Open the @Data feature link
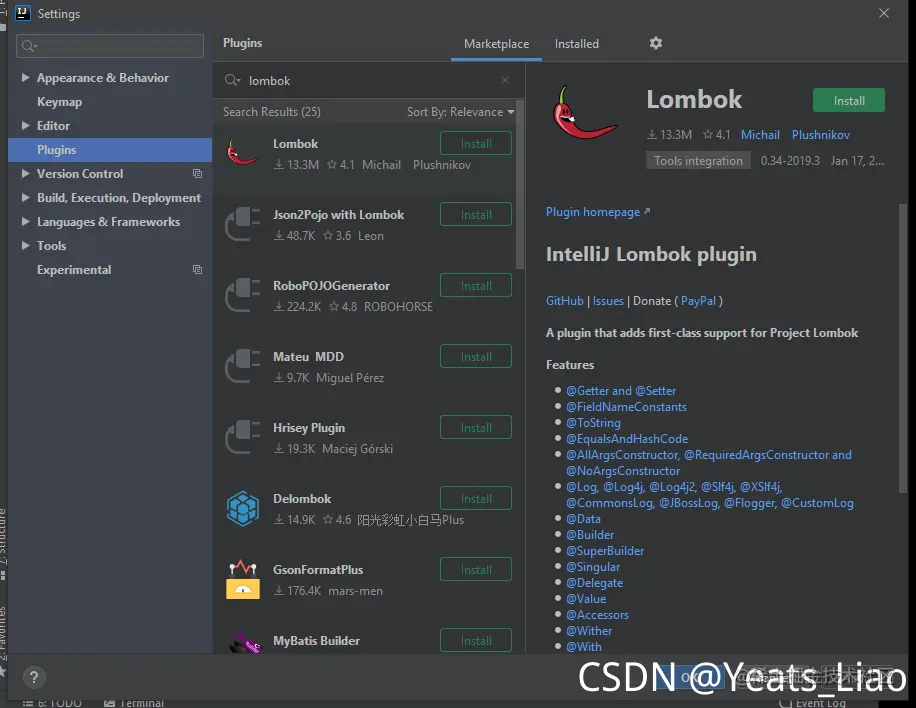Screen dimensions: 916x708 (x=583, y=519)
